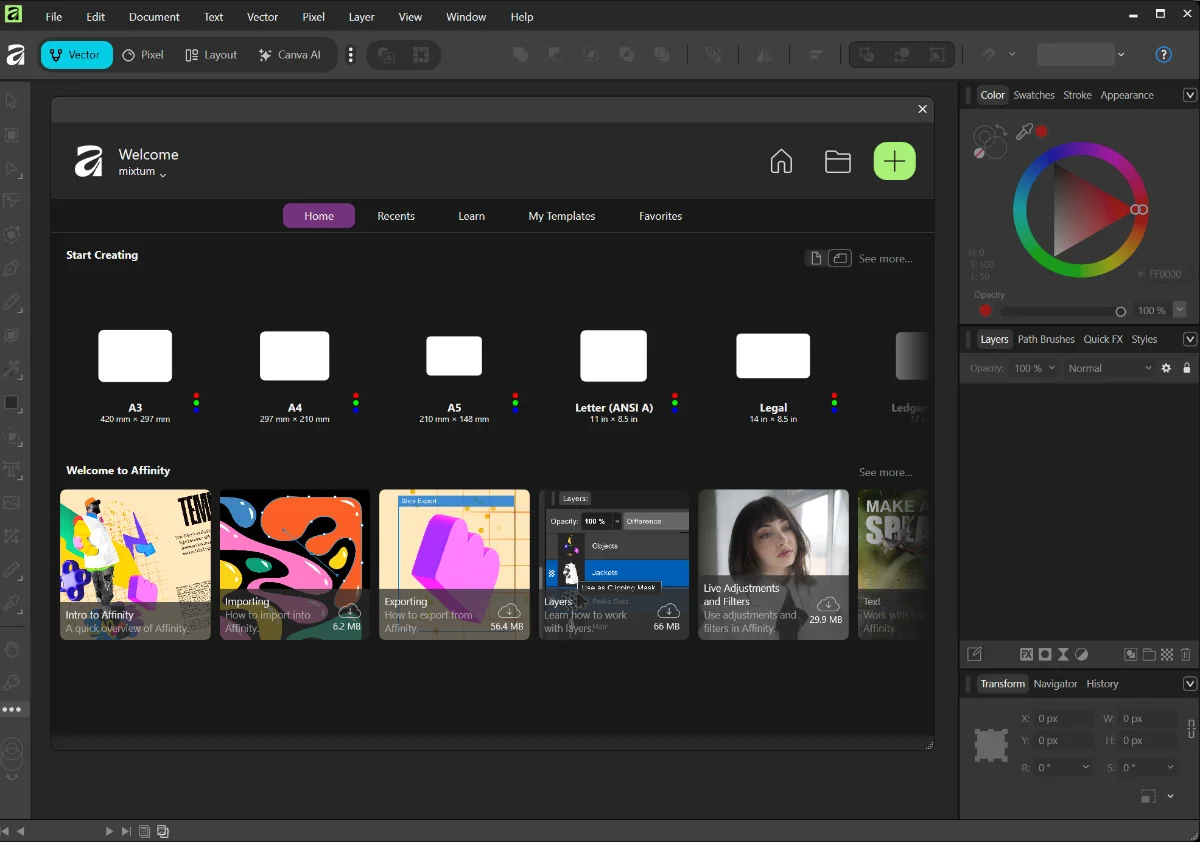Open the Opacity percentage dropdown in Color panel
1200x842 pixels.
(x=1179, y=310)
